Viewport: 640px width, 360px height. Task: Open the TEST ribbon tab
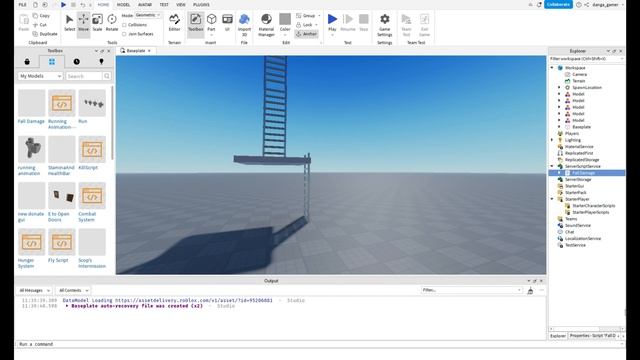pyautogui.click(x=164, y=4)
